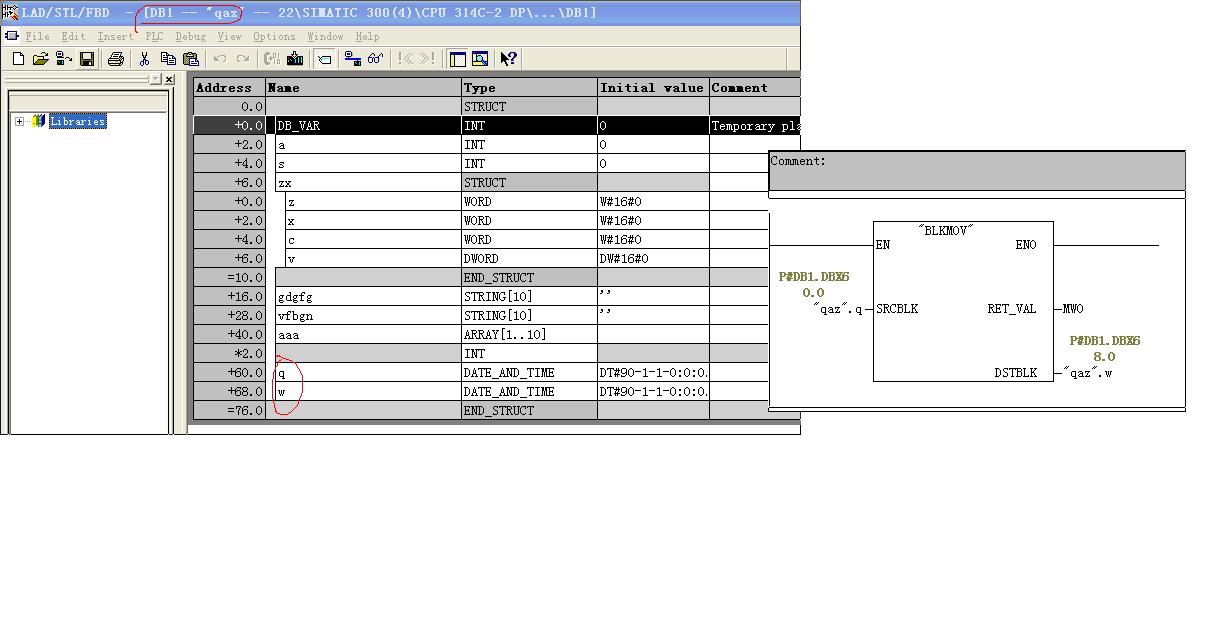Select the DB_VAR name cell
The width and height of the screenshot is (1208, 637).
pyautogui.click(x=368, y=126)
